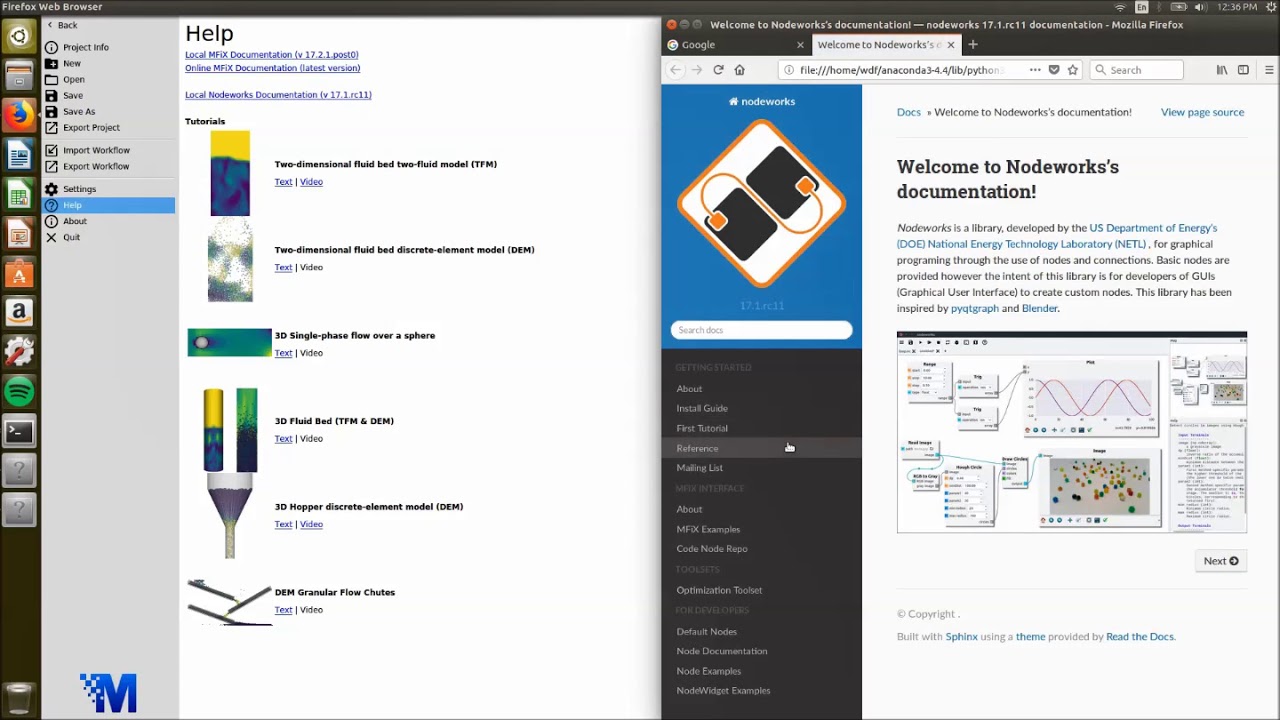Open Ubuntu dash from the launcher
1280x720 pixels.
(x=19, y=38)
